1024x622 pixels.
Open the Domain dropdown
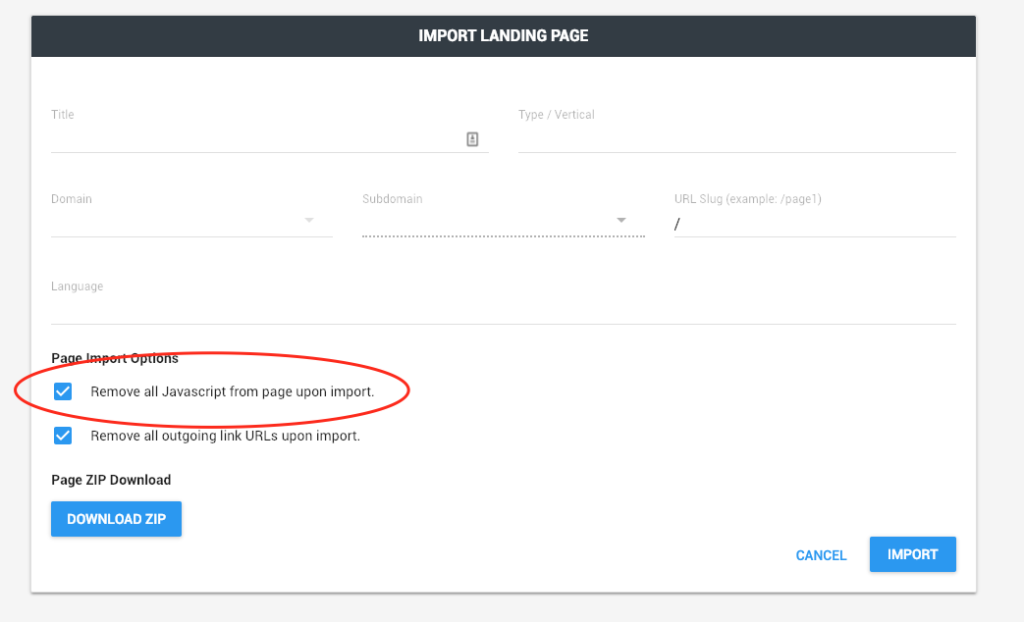click(191, 221)
